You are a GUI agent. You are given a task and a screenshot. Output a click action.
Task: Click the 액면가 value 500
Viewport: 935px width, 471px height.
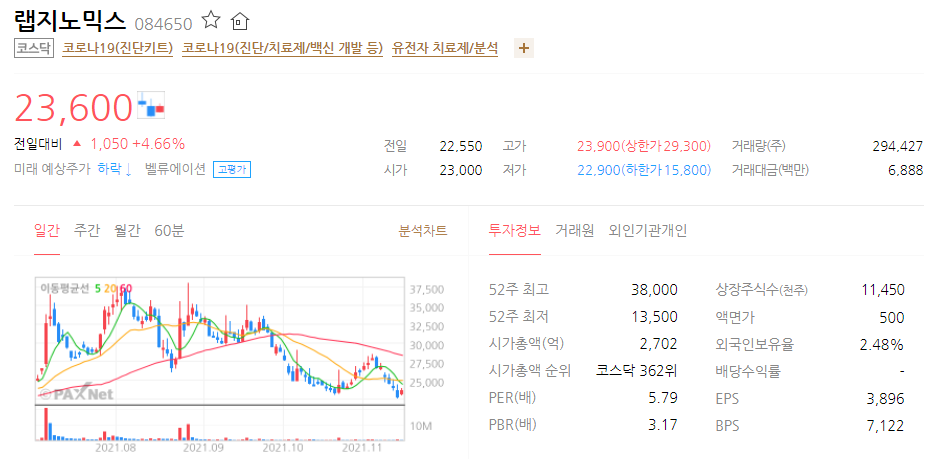892,318
